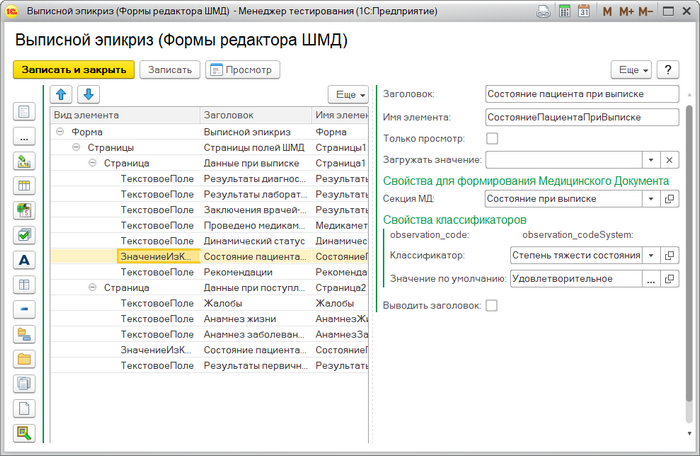Select the Заключения врачей-... row
The width and height of the screenshot is (700, 456).
[209, 210]
